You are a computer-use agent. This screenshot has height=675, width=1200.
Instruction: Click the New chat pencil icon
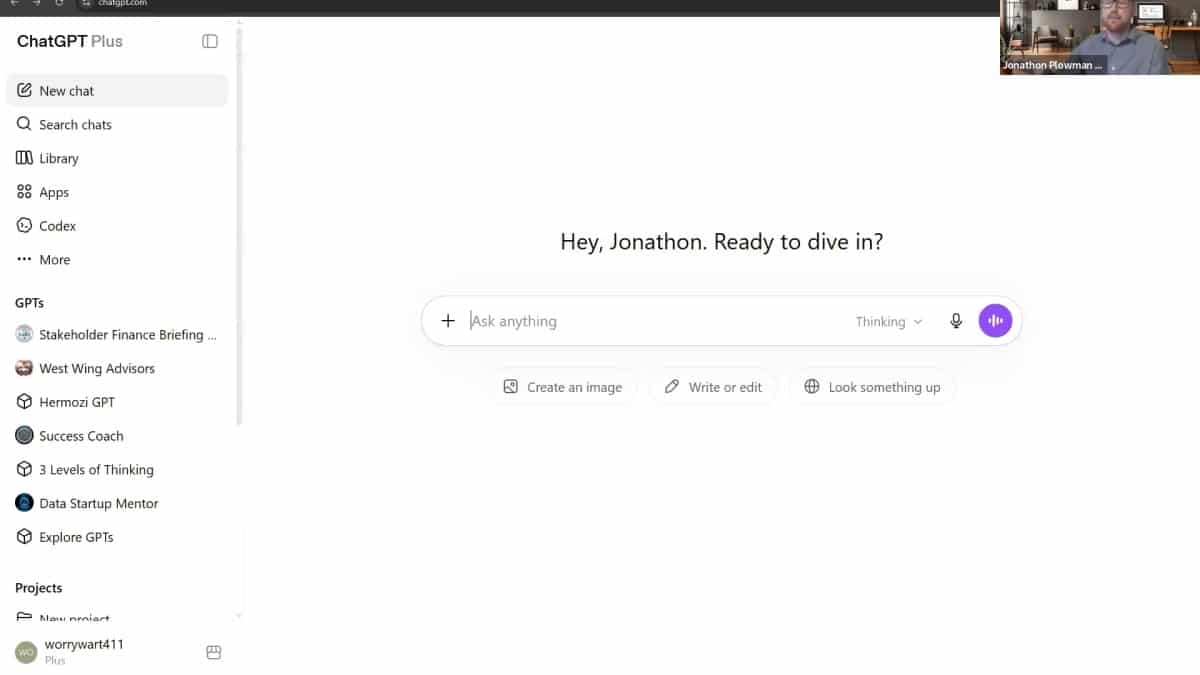(24, 90)
